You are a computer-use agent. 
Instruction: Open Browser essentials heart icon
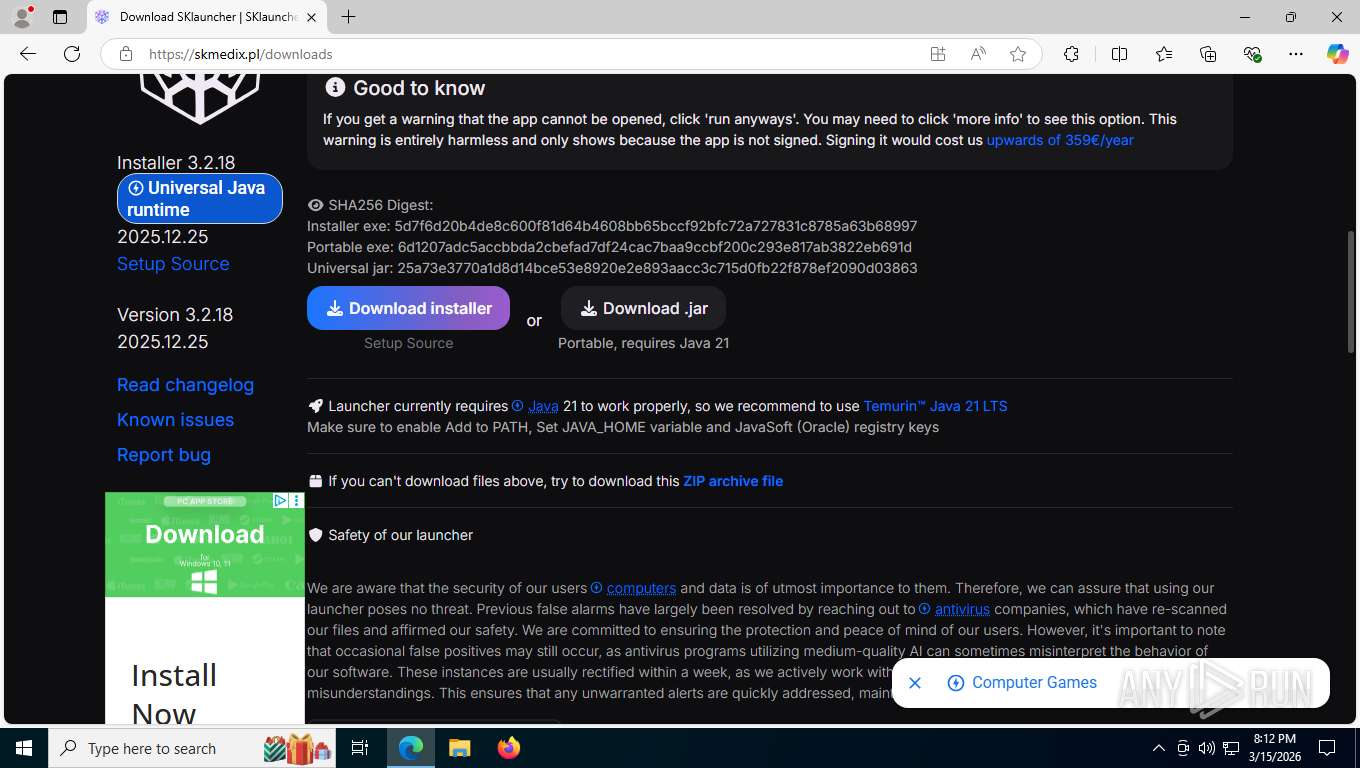pos(1252,54)
